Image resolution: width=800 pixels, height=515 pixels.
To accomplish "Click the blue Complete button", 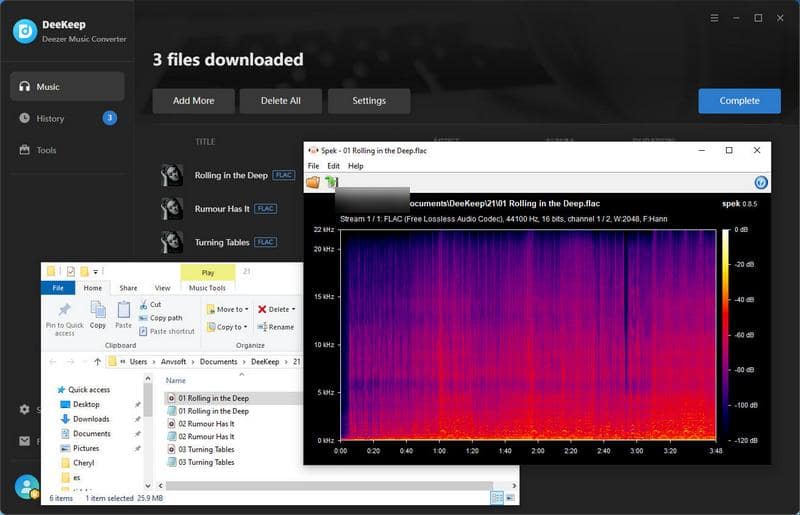I will click(739, 101).
